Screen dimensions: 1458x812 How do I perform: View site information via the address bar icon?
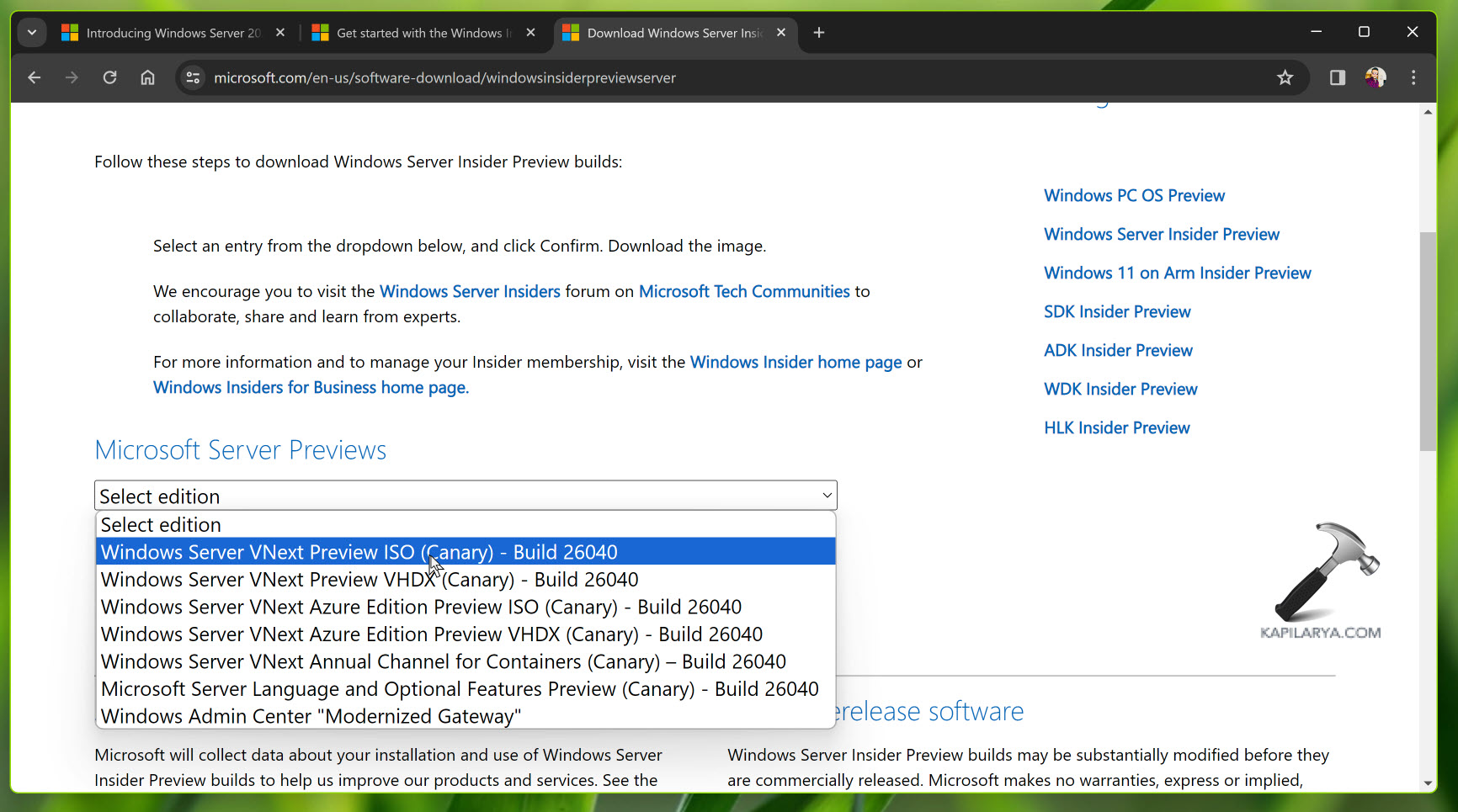click(x=192, y=77)
